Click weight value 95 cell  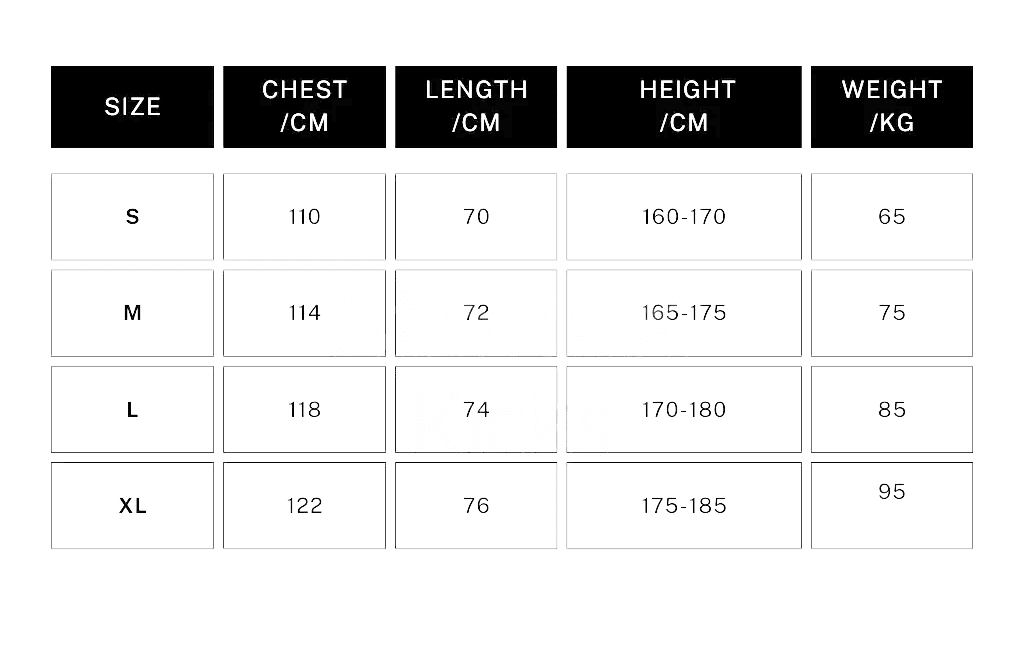[x=891, y=504]
